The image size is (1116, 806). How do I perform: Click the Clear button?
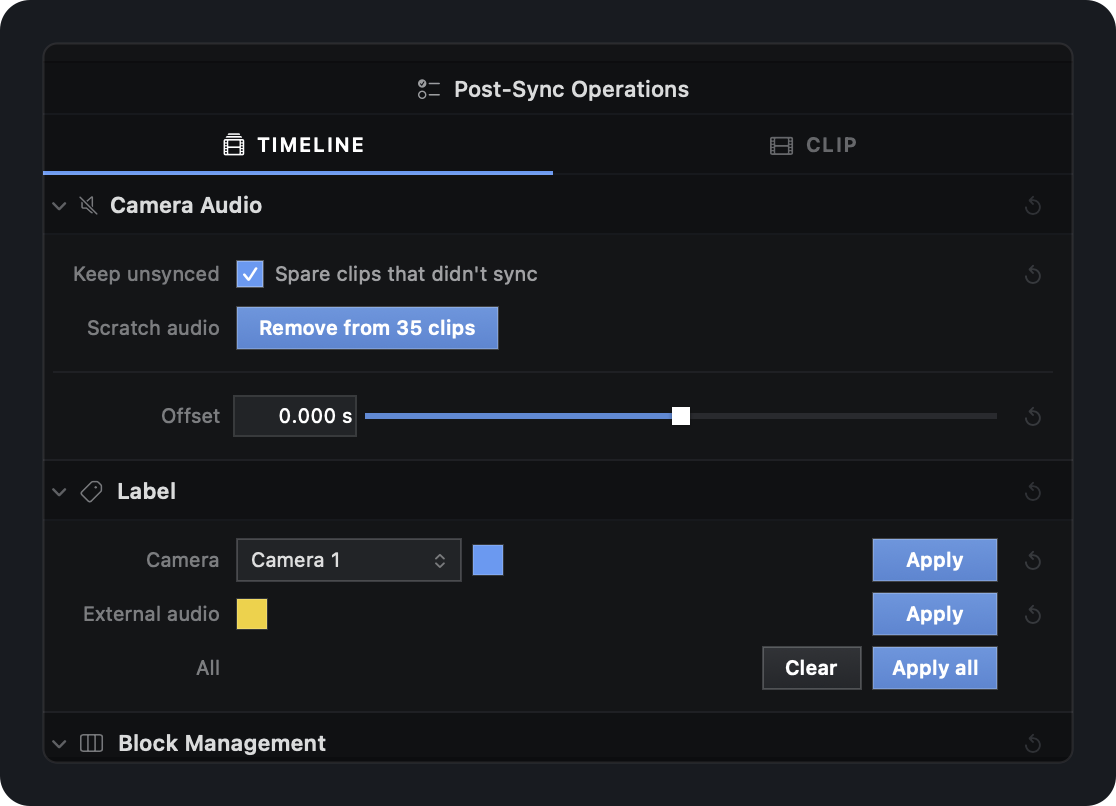tap(811, 668)
